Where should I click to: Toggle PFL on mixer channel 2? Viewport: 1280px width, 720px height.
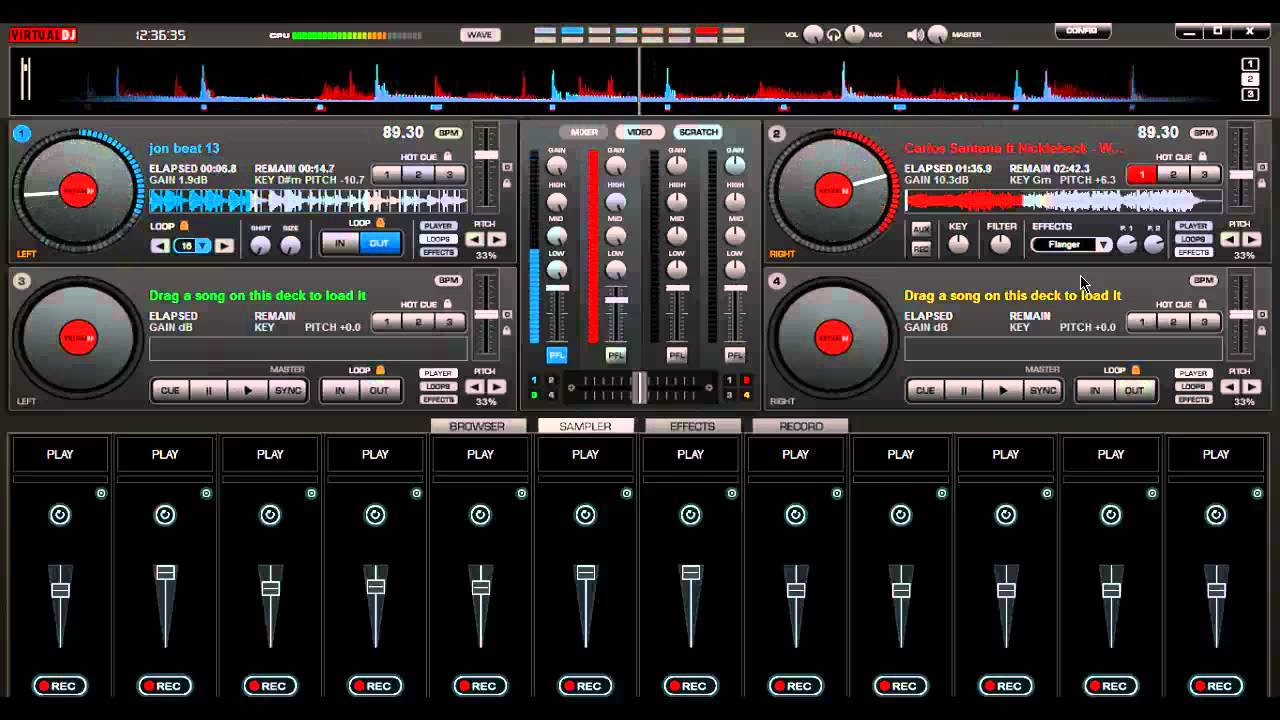coord(616,355)
